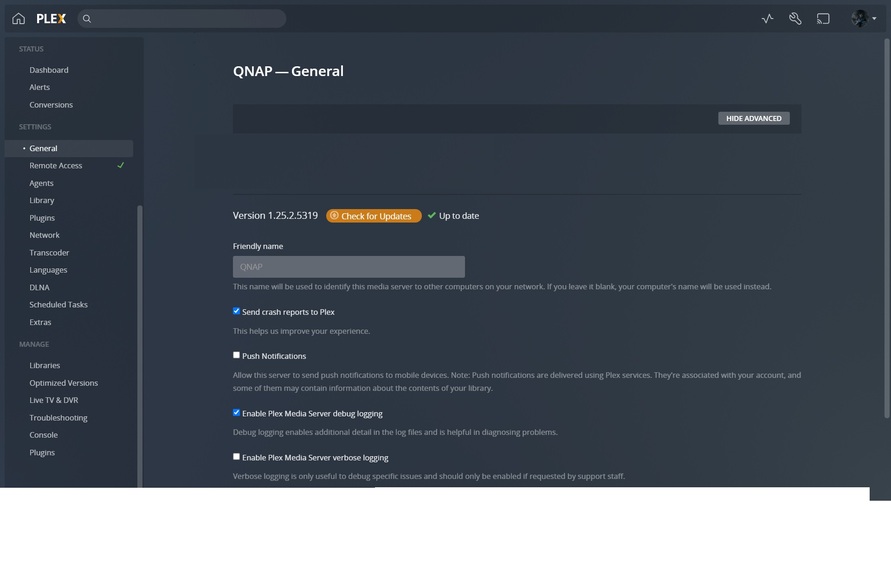Open the user account avatar
891x561 pixels.
859,19
